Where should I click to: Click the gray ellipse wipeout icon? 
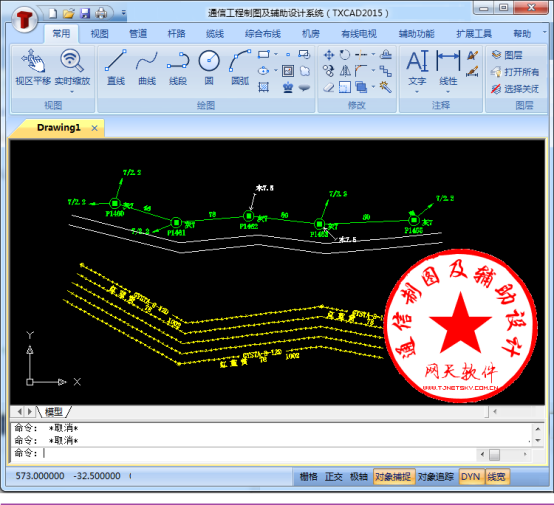[304, 87]
